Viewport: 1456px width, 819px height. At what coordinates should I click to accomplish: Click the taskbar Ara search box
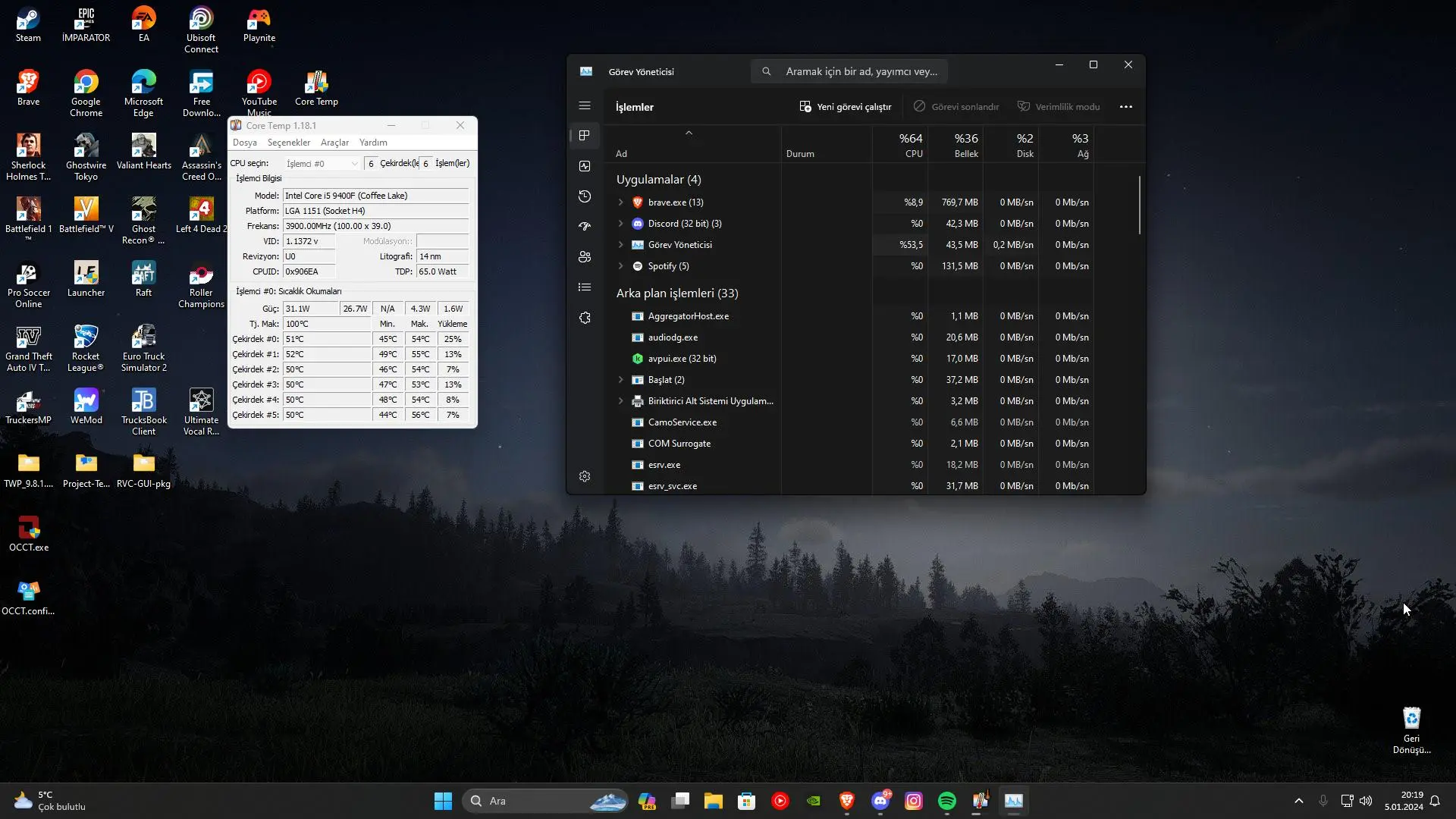pyautogui.click(x=546, y=801)
